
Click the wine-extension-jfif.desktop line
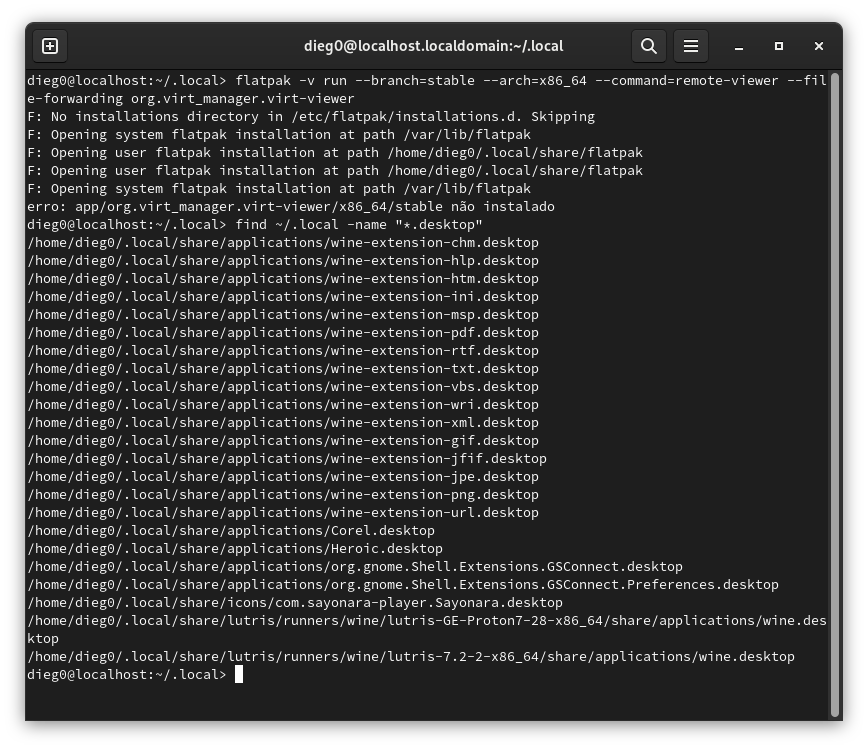[x=287, y=459]
